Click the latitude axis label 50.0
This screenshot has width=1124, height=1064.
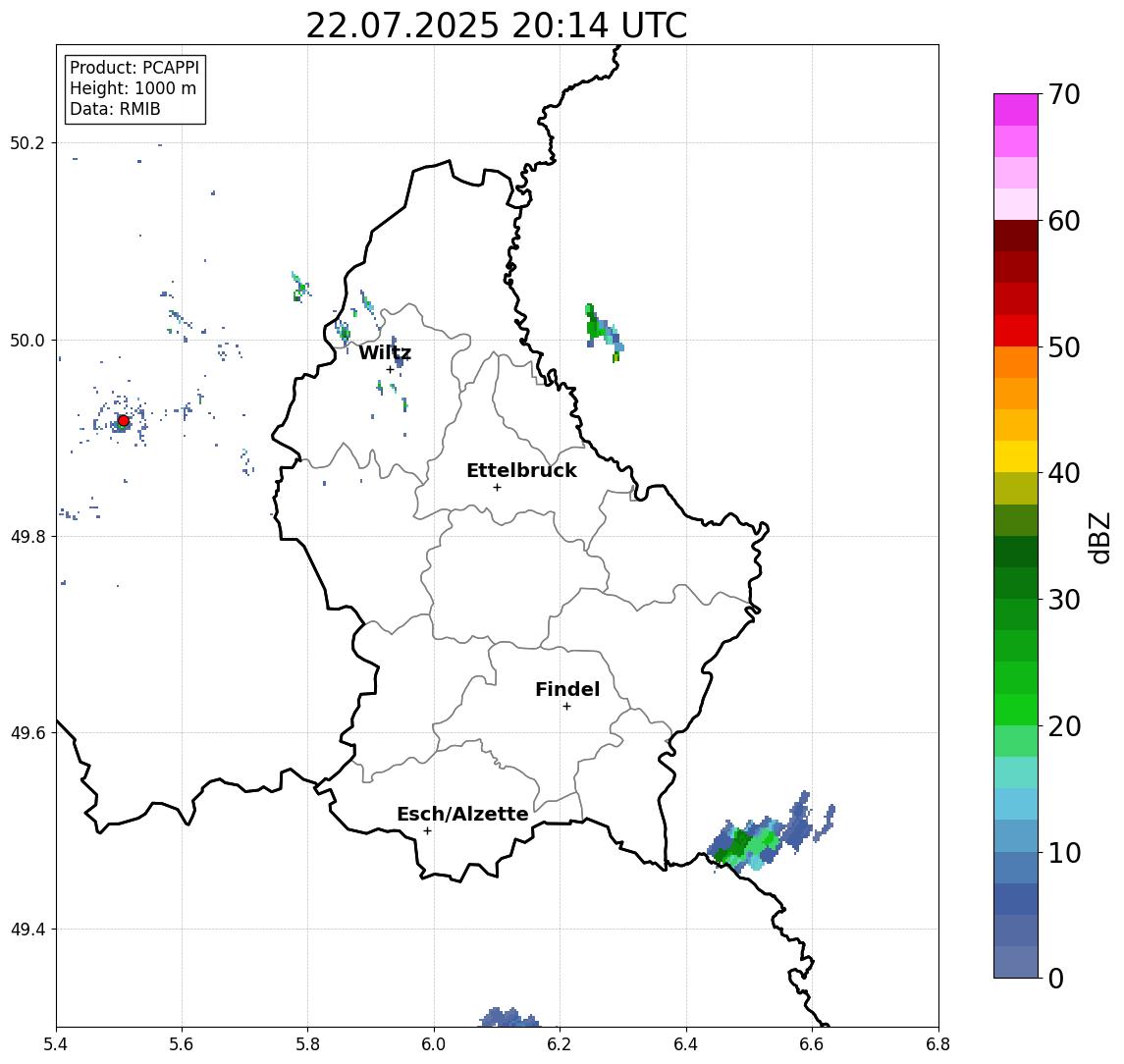tap(27, 340)
